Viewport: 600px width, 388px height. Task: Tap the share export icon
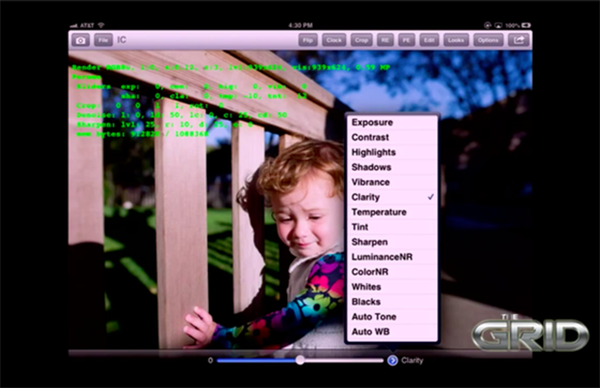[518, 40]
